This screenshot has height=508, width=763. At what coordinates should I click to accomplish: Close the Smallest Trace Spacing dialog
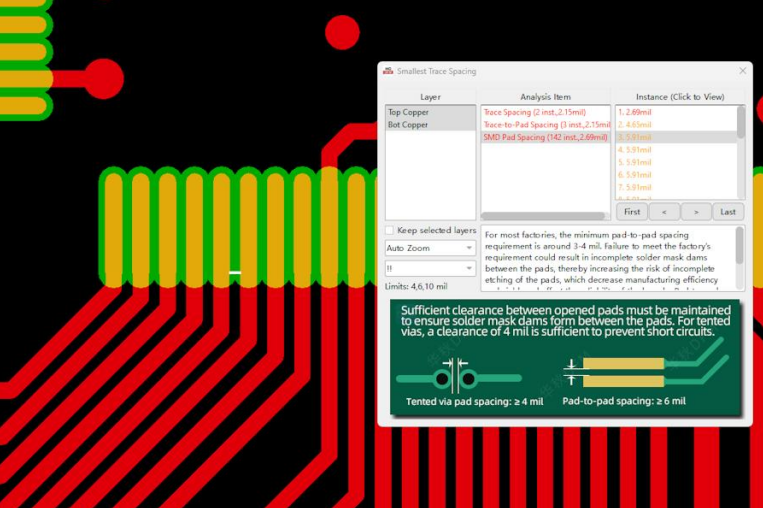(742, 71)
